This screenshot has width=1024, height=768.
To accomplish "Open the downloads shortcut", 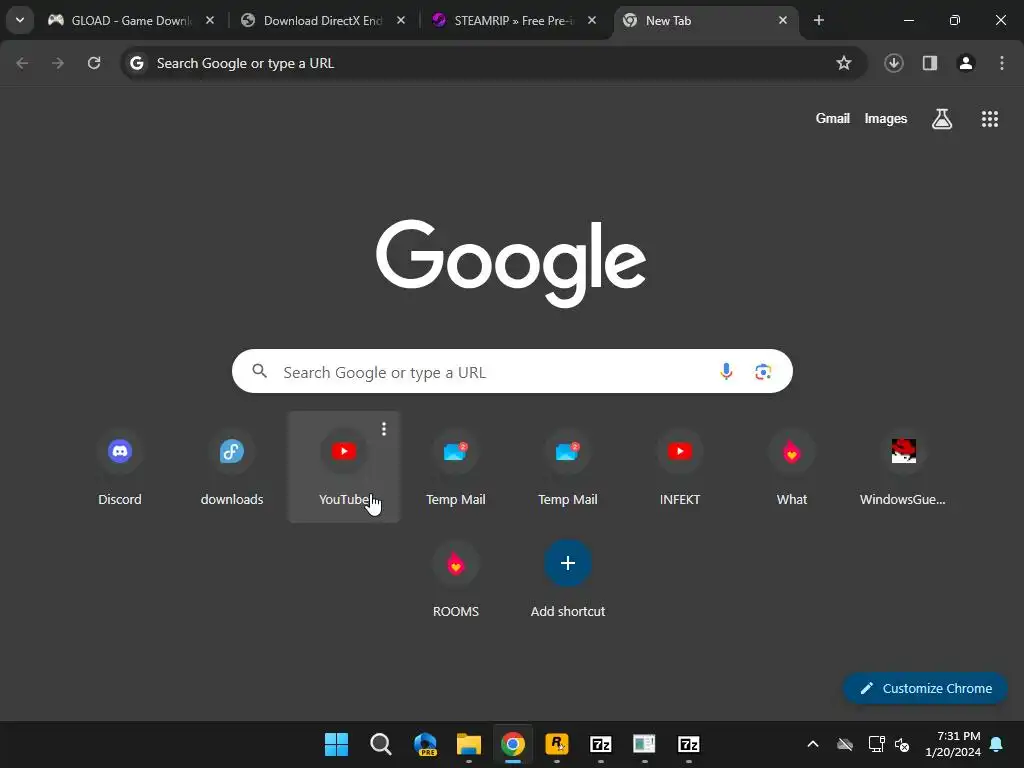I will [x=232, y=467].
